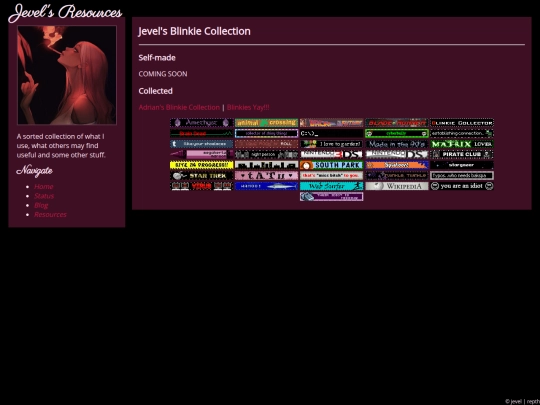Click the Blade Runner blinkie
This screenshot has height=405, width=540.
(x=396, y=123)
